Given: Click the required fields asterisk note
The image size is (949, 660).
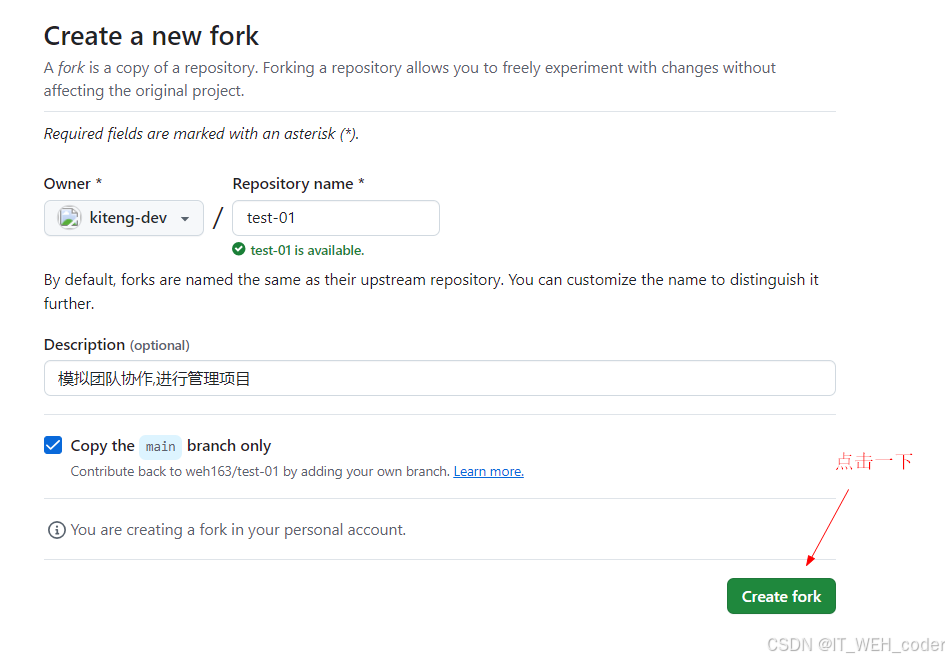Looking at the screenshot, I should click(201, 134).
